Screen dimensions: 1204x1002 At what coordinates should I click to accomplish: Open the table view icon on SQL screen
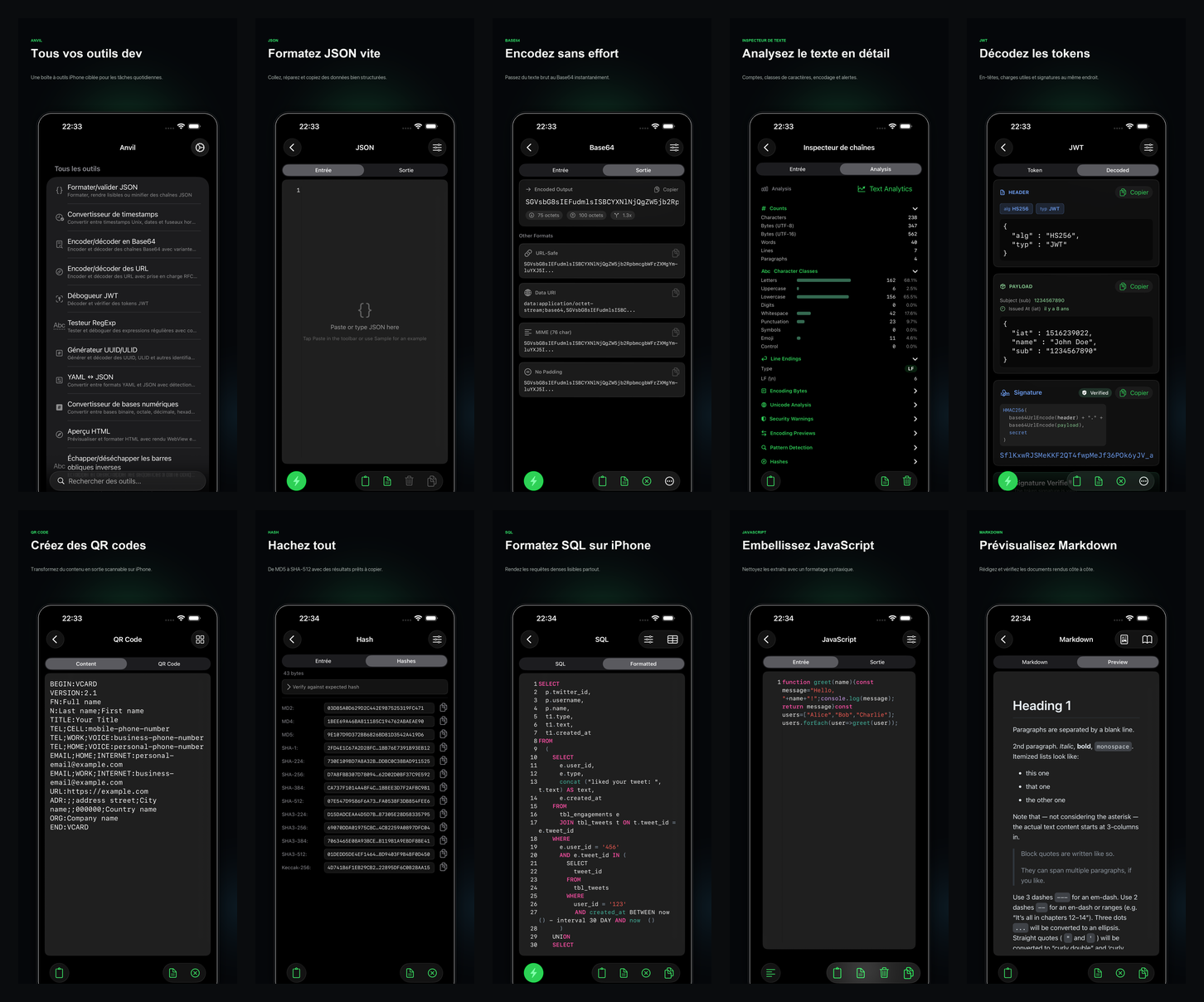[672, 640]
